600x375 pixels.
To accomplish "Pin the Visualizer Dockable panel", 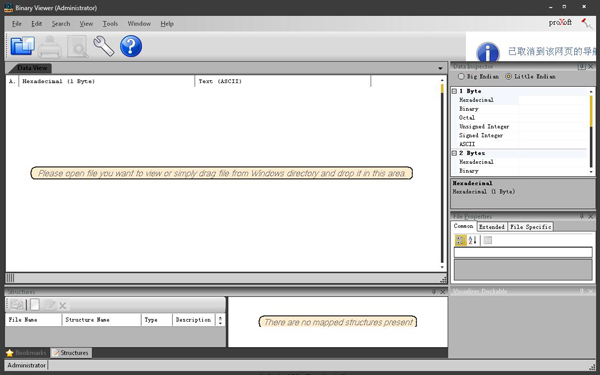I will (x=582, y=291).
